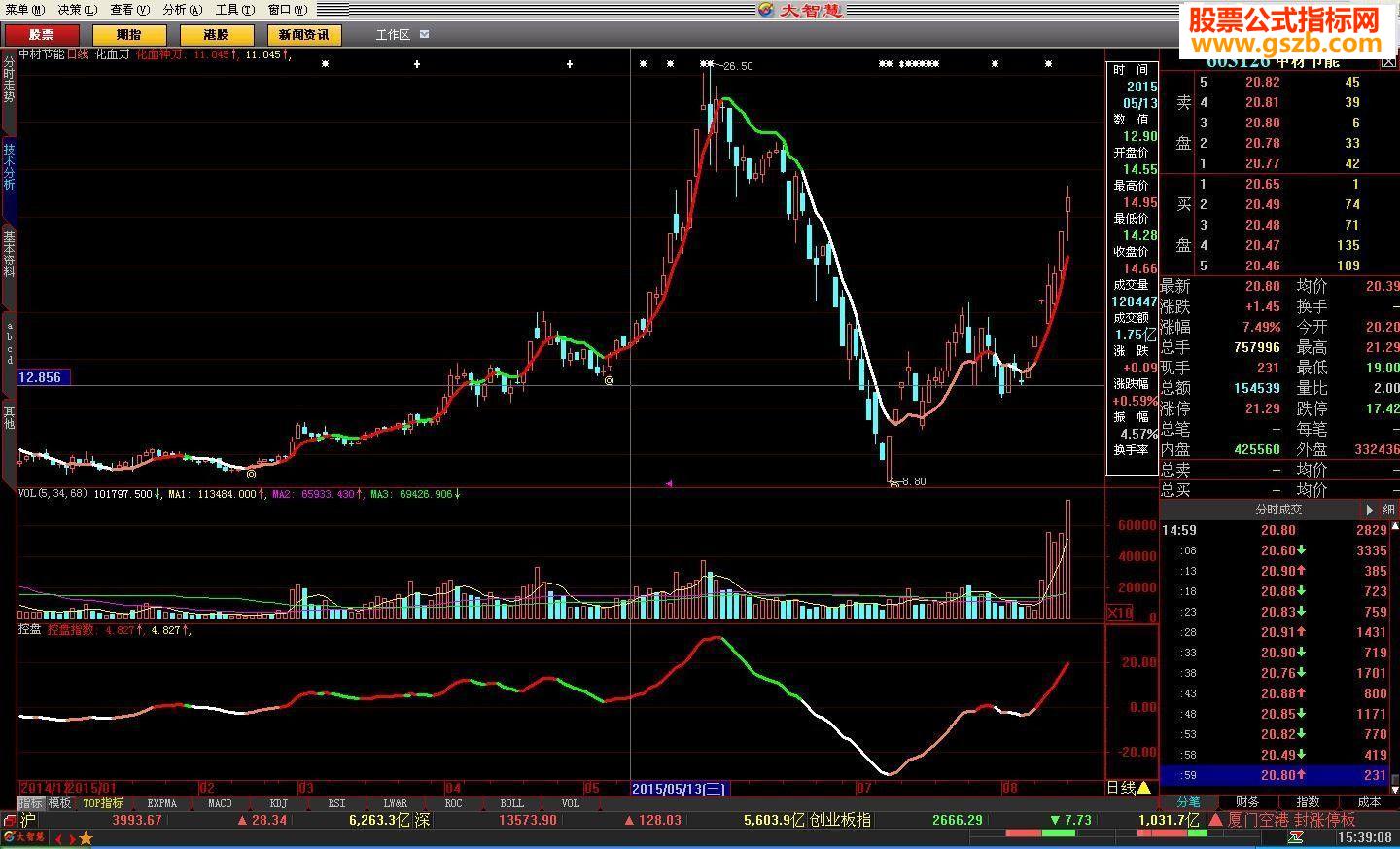Click the gold star icon in bottom bar
1400x849 pixels.
pos(86,838)
